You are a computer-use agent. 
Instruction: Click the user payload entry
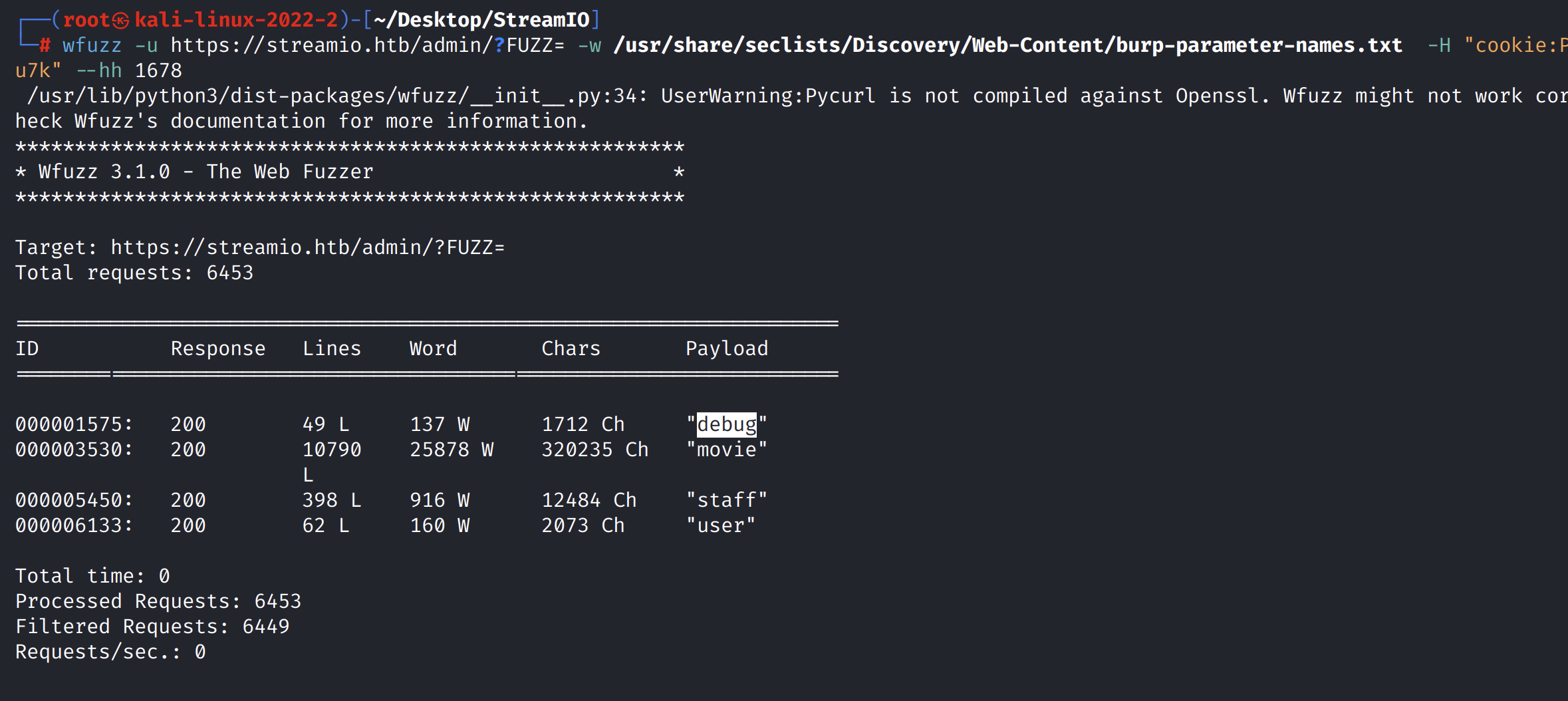721,525
